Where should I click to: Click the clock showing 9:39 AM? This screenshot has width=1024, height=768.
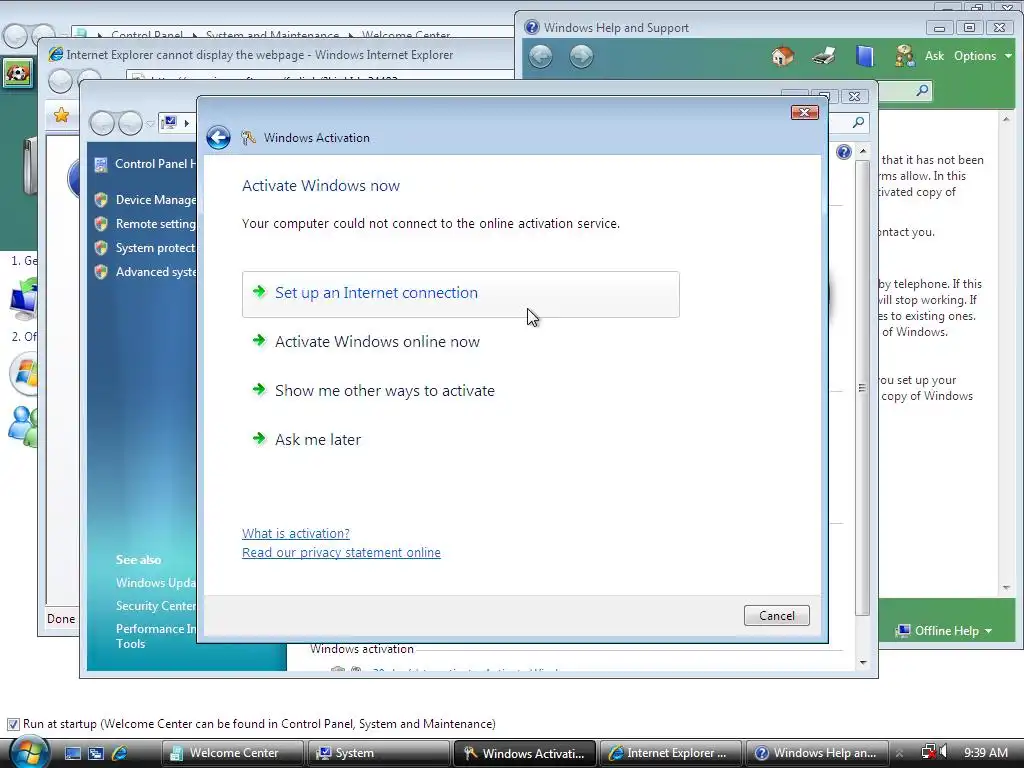click(985, 752)
